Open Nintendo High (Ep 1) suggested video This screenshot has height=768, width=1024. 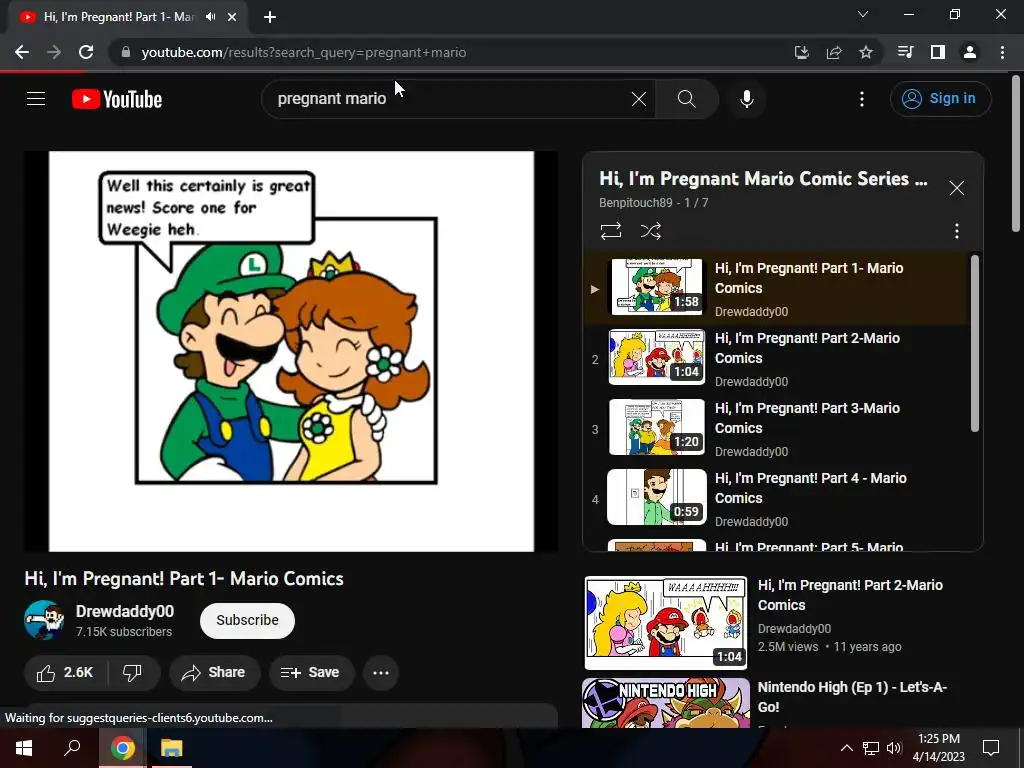(x=852, y=697)
